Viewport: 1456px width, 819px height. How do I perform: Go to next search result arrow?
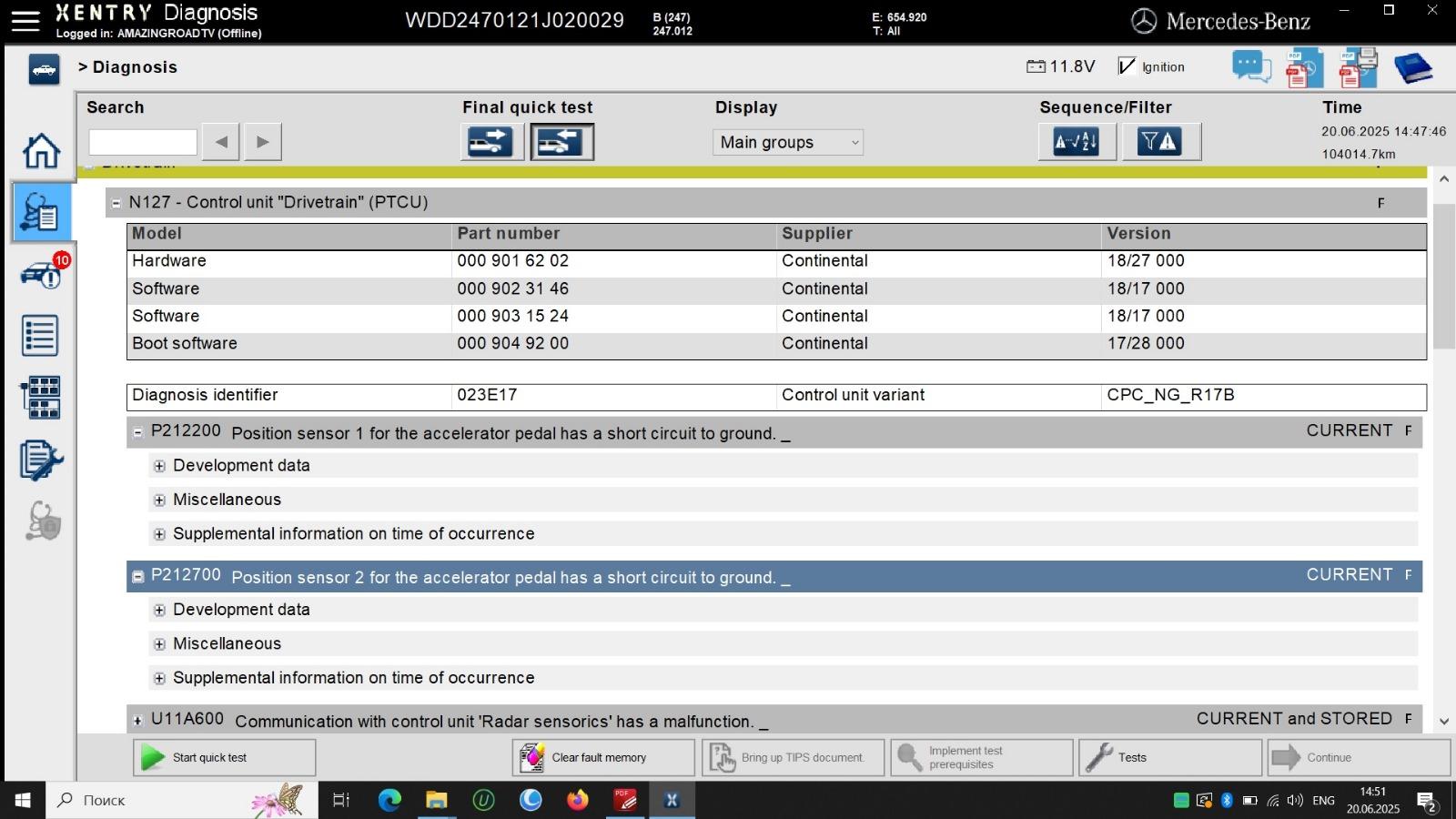click(263, 142)
